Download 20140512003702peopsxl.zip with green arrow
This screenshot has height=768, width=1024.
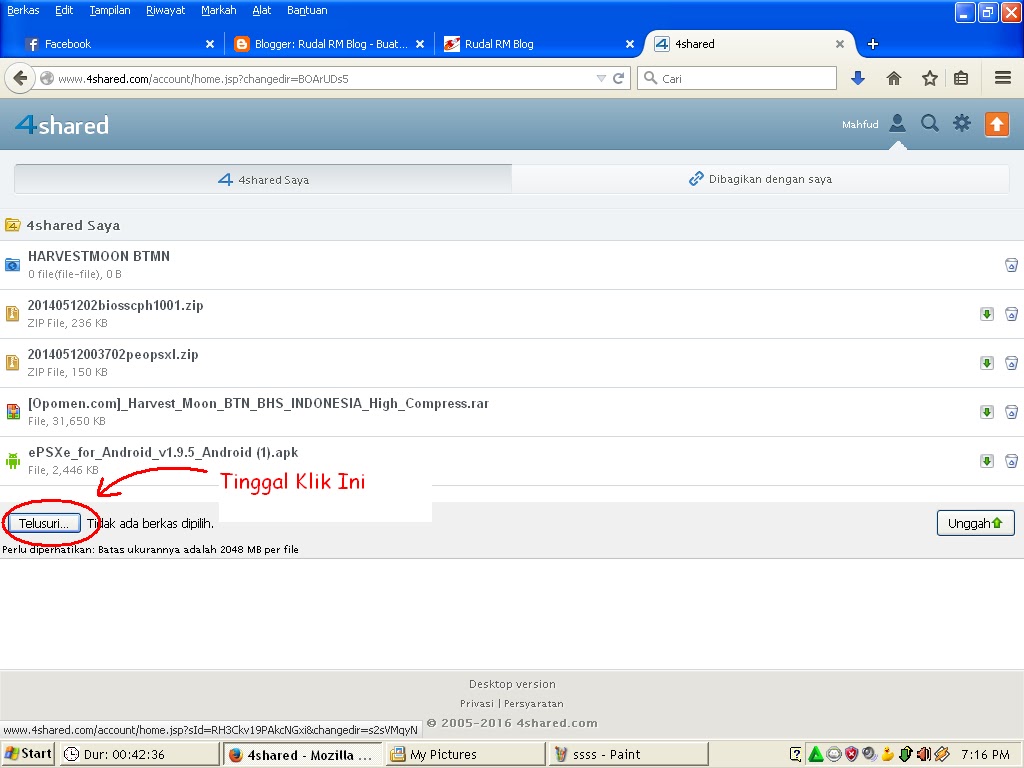987,363
